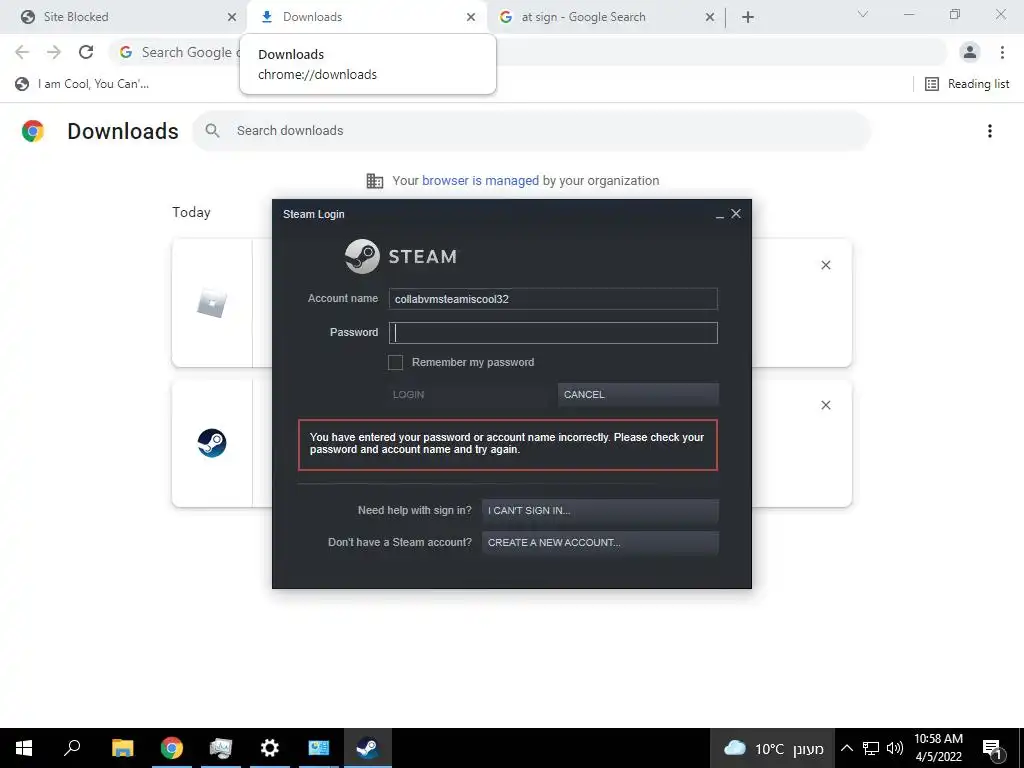The height and width of the screenshot is (768, 1024).
Task: Go back in Chrome
Action: [22, 52]
